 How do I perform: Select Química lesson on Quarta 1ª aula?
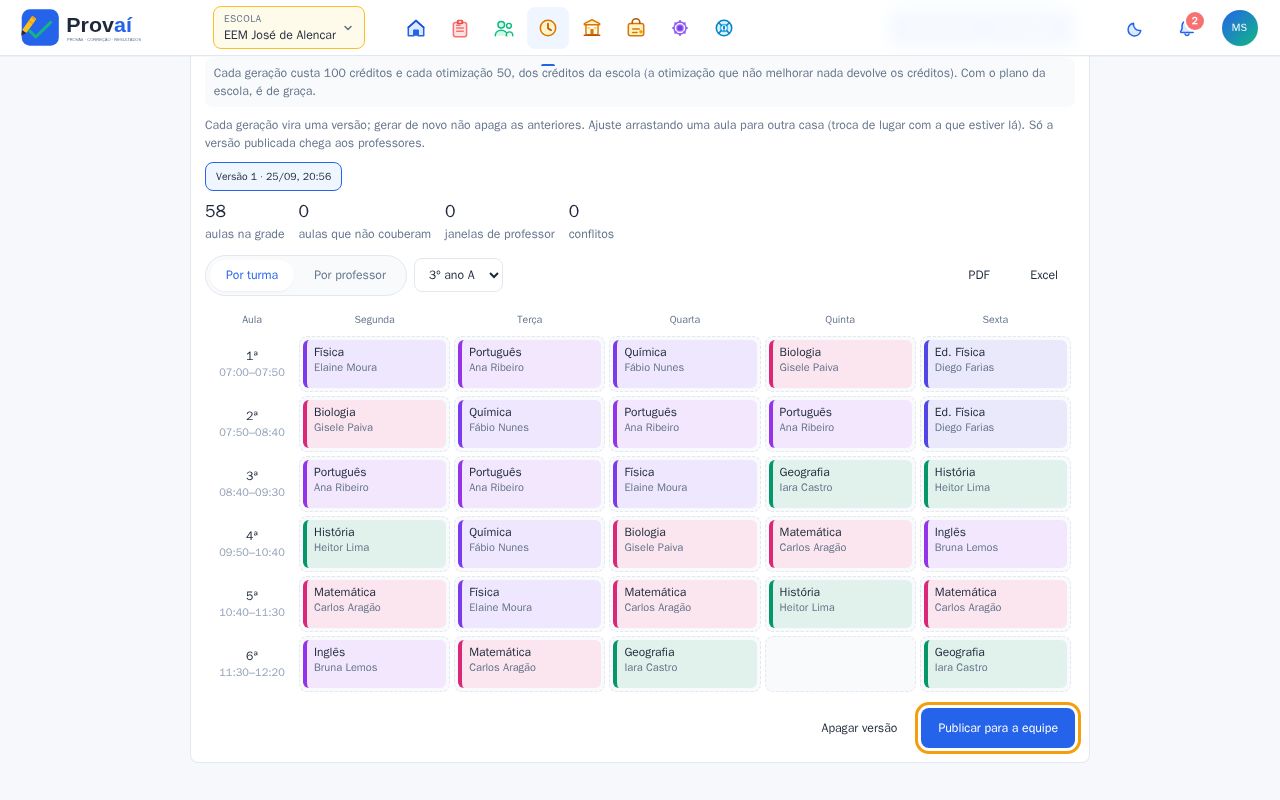click(685, 364)
